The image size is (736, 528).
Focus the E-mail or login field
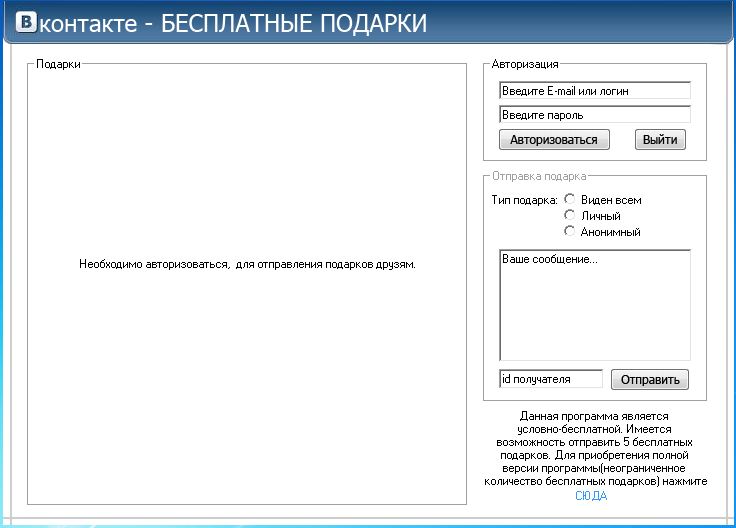595,91
